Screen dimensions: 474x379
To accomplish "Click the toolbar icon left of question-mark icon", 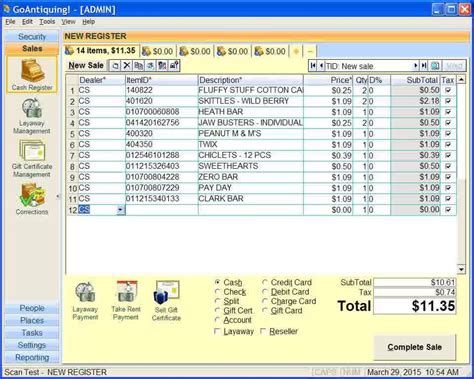I will (162, 66).
